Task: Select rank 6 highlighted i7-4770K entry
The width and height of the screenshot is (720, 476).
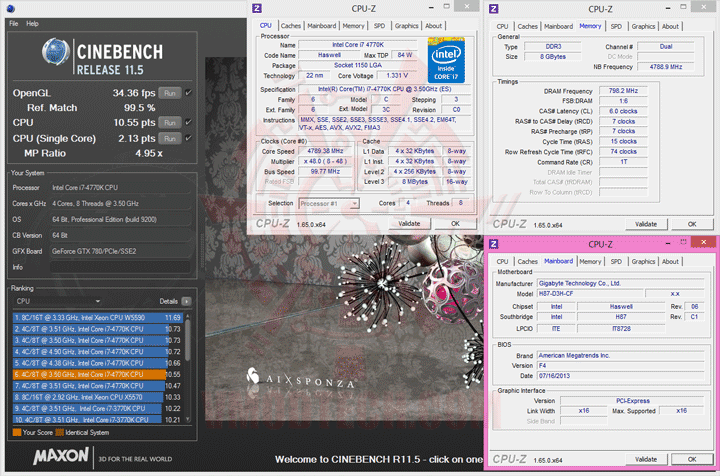Action: coord(98,374)
